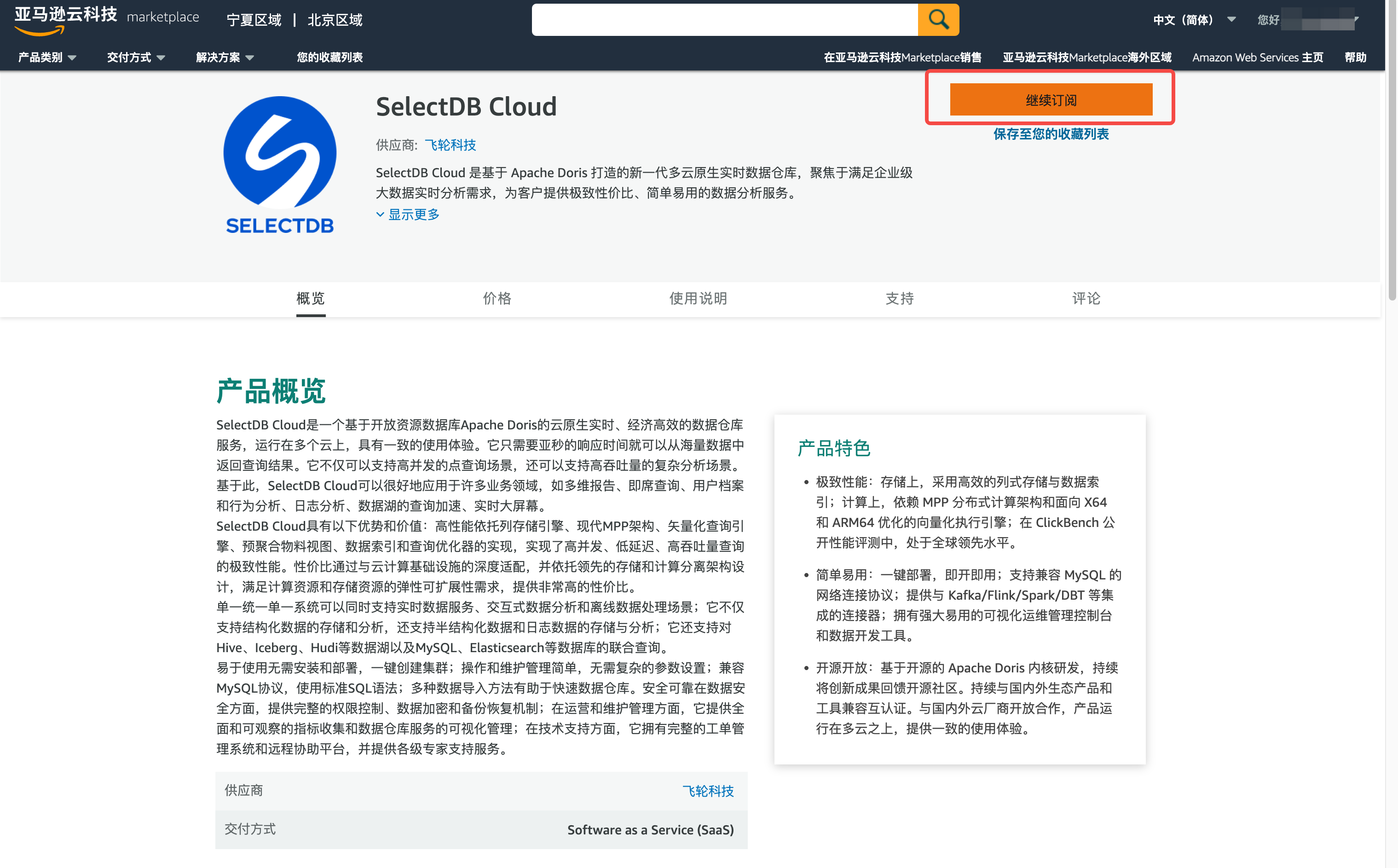Click the 继续订阅 button
The width and height of the screenshot is (1398, 868).
[1051, 99]
